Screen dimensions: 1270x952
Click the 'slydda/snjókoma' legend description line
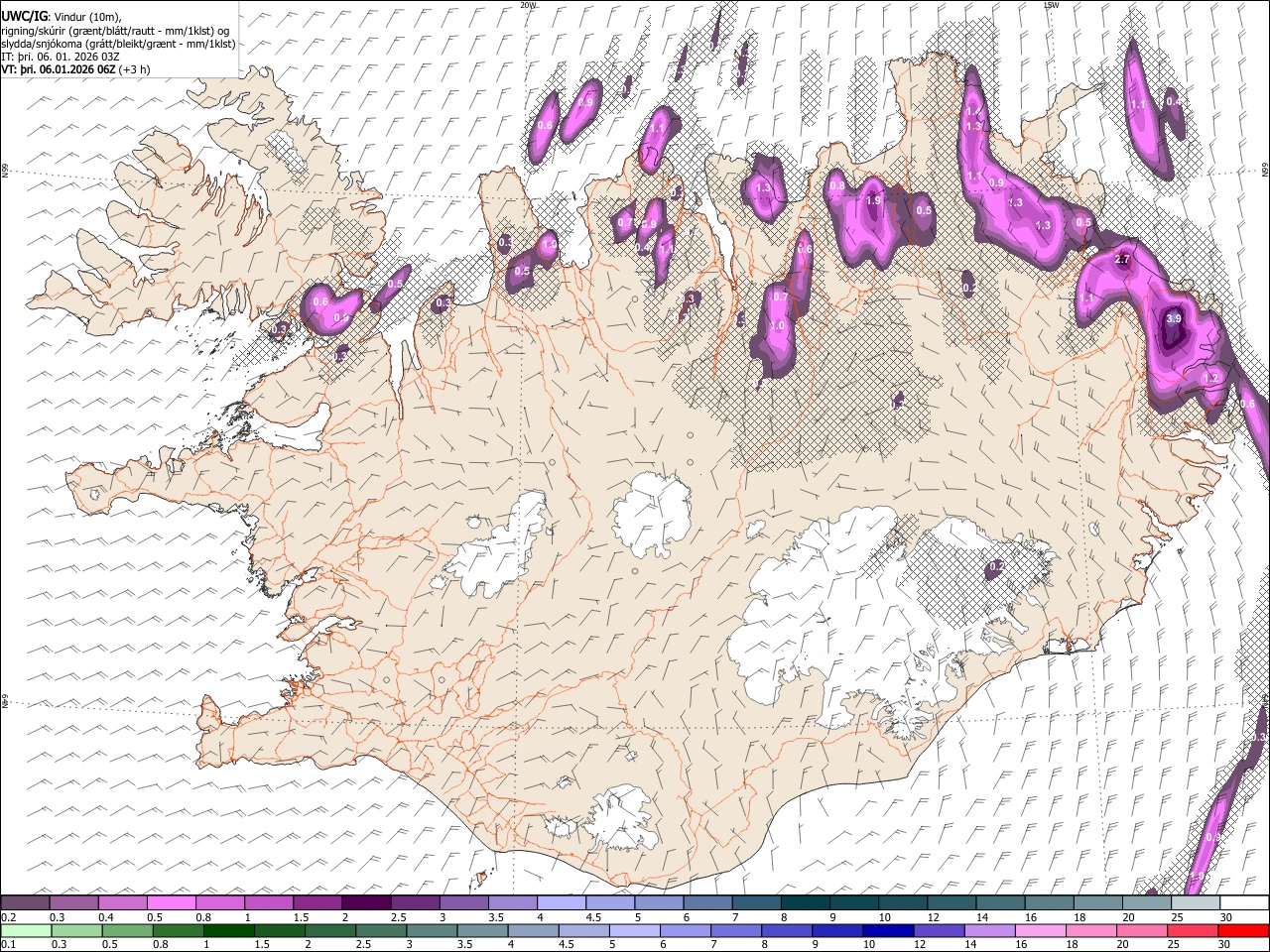pos(118,43)
